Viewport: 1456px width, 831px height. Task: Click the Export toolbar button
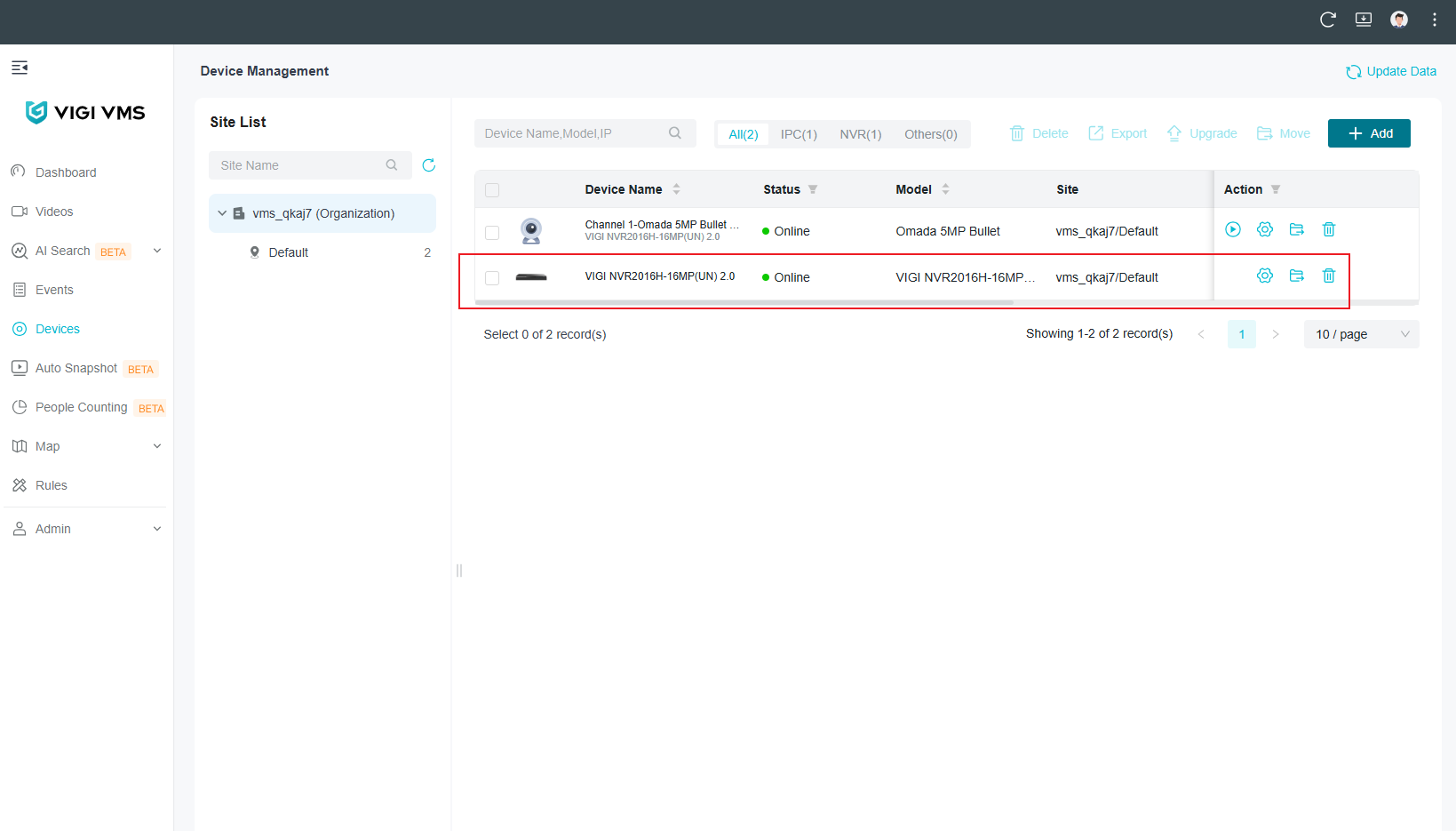(1118, 133)
